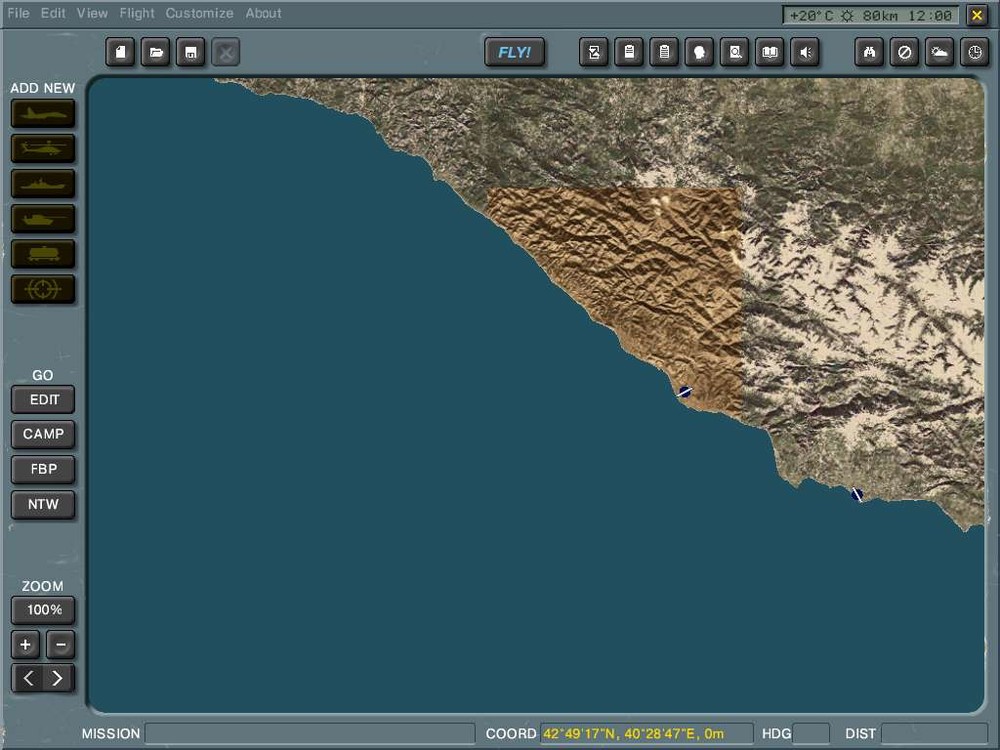This screenshot has height=750, width=1000.
Task: Open the Flight menu
Action: point(137,13)
